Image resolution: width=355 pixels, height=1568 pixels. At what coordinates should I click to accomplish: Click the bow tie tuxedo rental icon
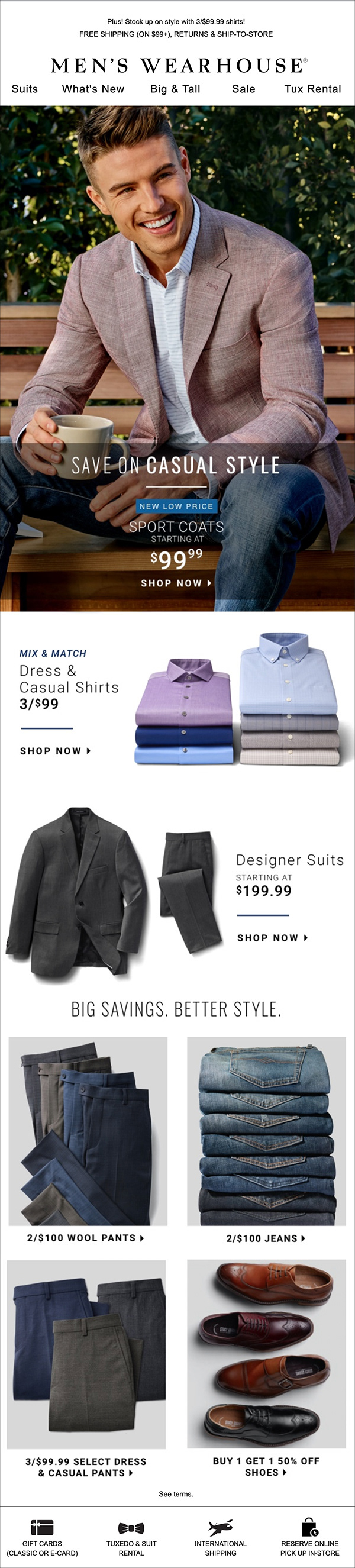click(131, 1528)
